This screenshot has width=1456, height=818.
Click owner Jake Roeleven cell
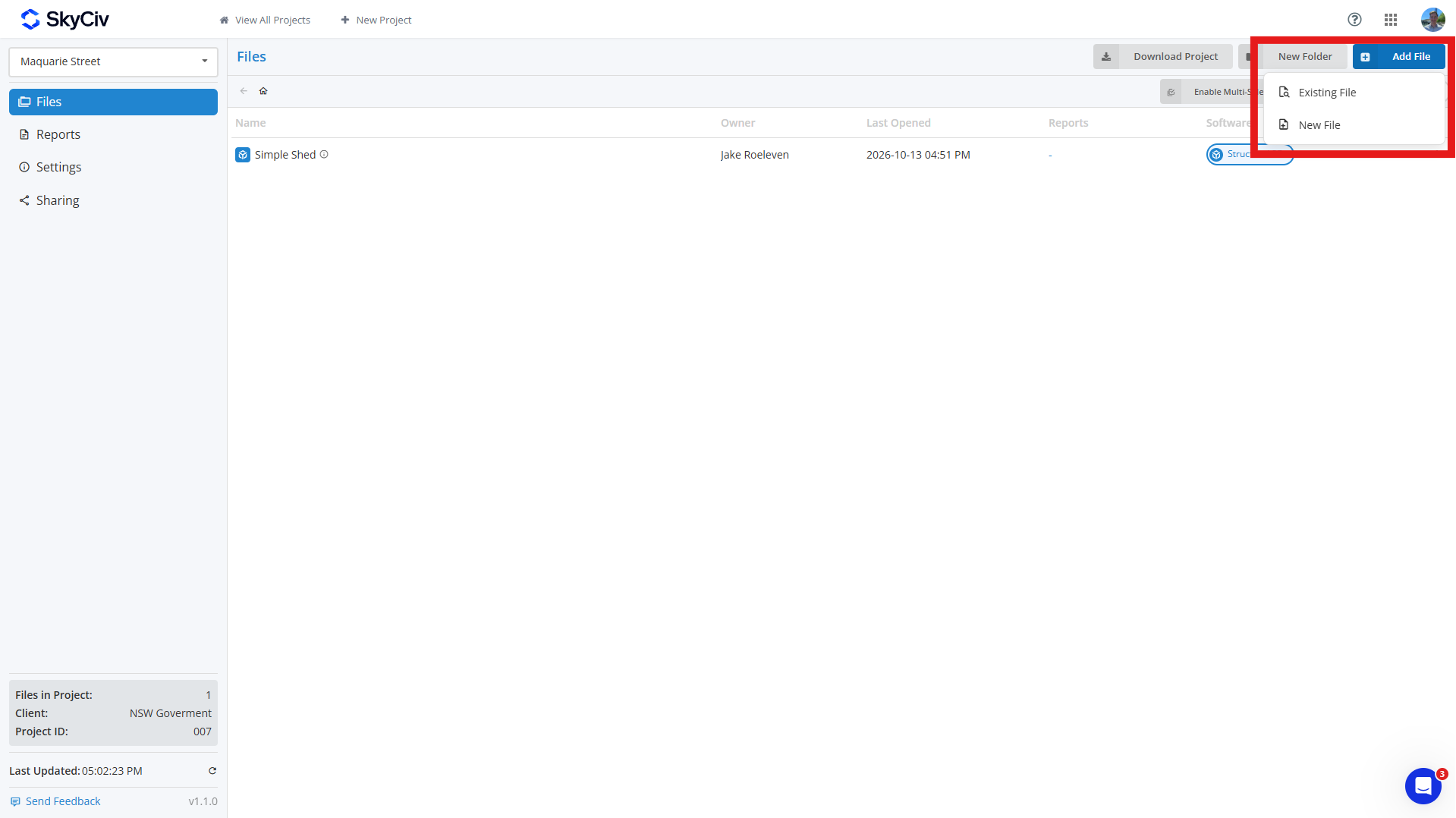(755, 155)
